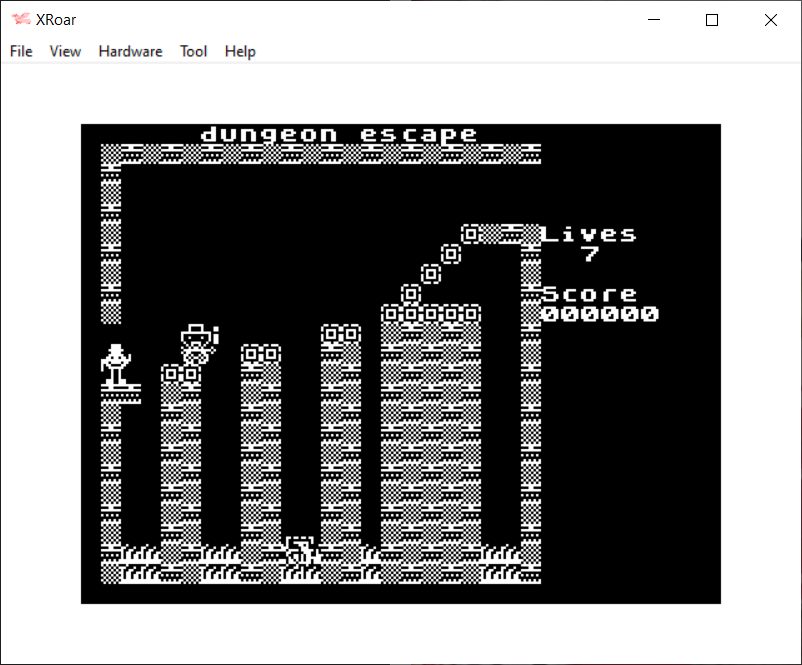Click the Score label in the game

point(589,294)
